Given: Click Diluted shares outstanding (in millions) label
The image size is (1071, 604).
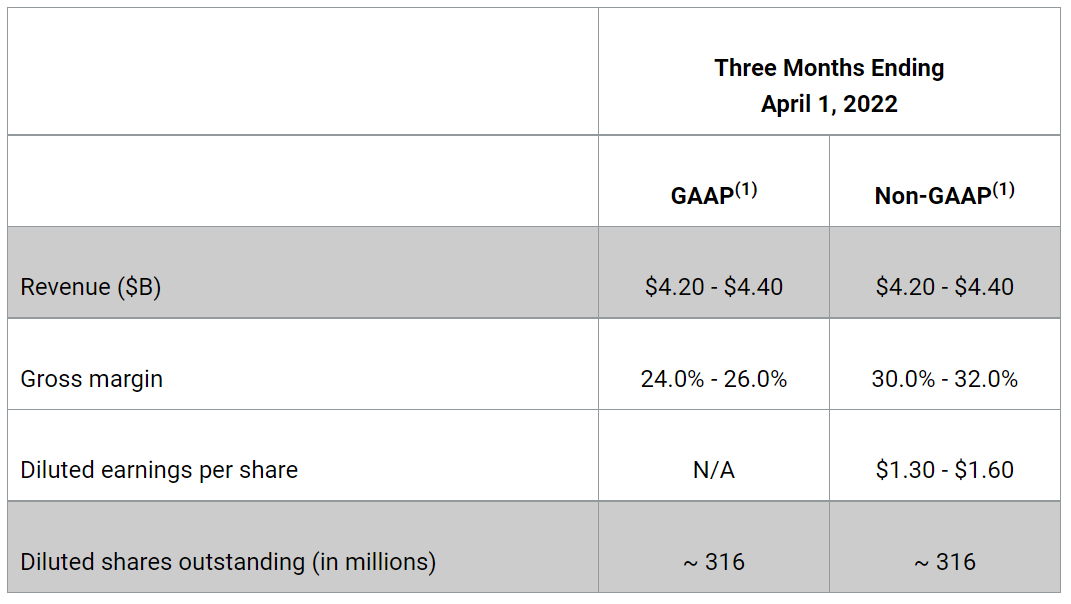Looking at the screenshot, I should [228, 562].
